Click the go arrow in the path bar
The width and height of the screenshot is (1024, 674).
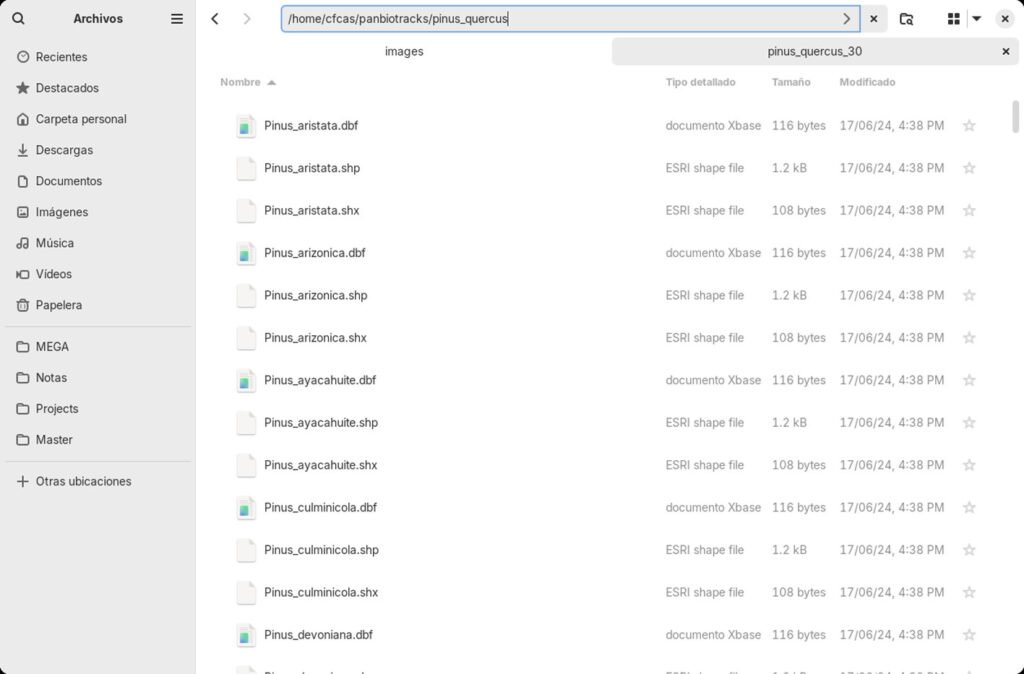(x=847, y=19)
